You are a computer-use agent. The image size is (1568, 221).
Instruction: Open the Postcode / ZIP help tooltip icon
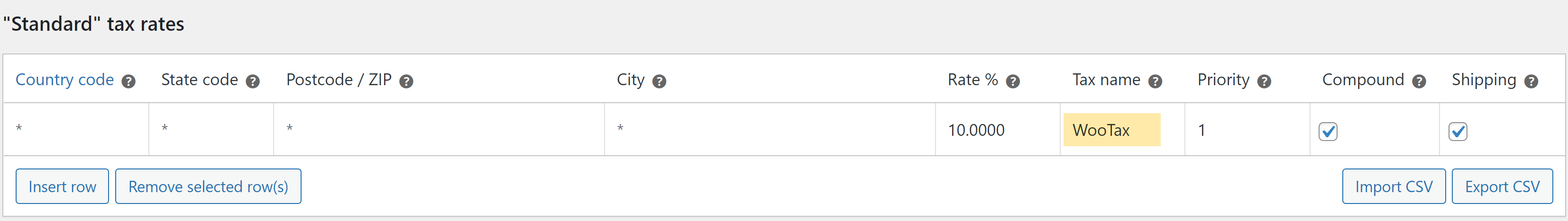[x=406, y=81]
